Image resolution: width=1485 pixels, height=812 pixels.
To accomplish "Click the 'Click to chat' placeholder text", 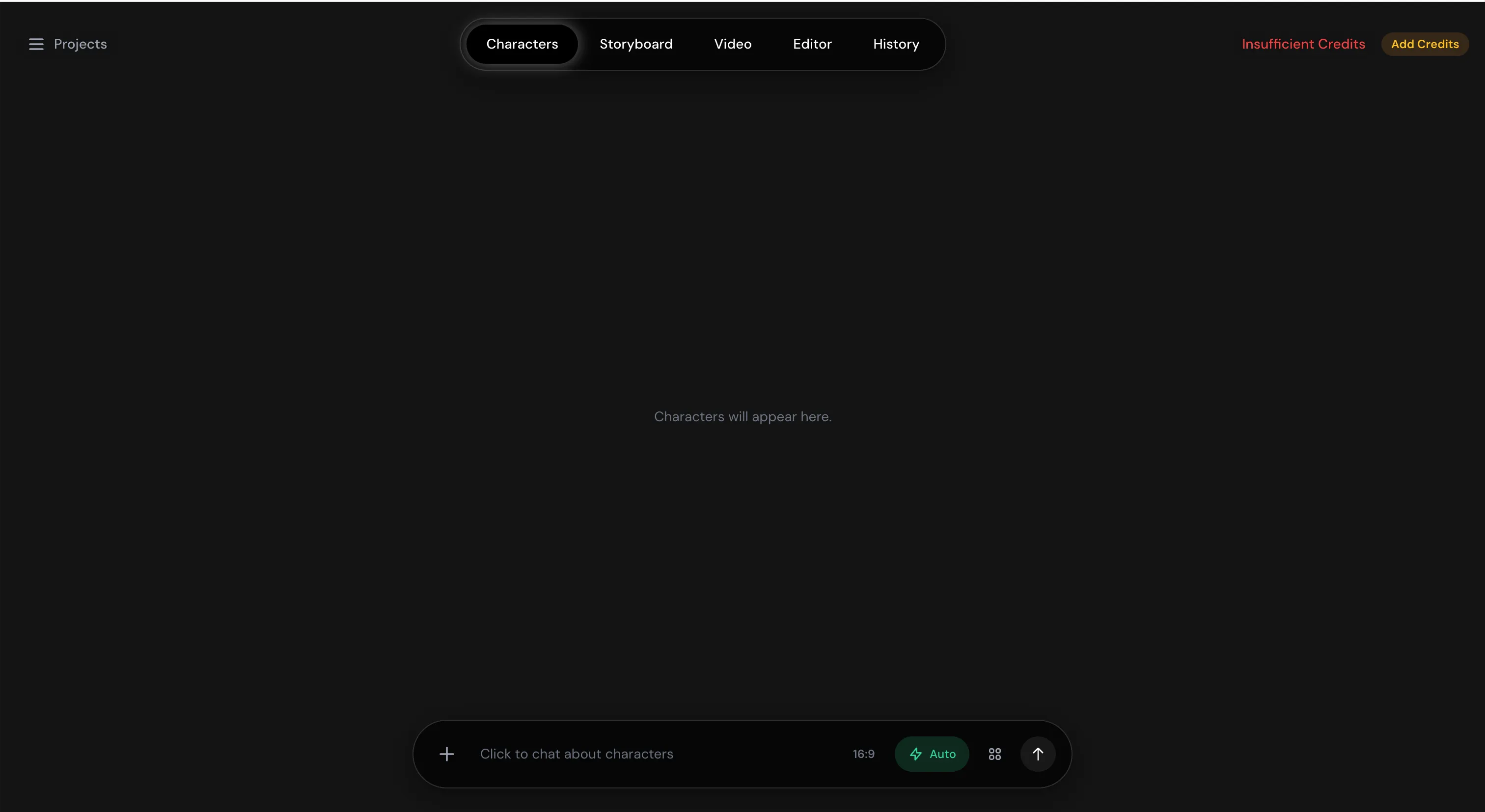I will (577, 754).
